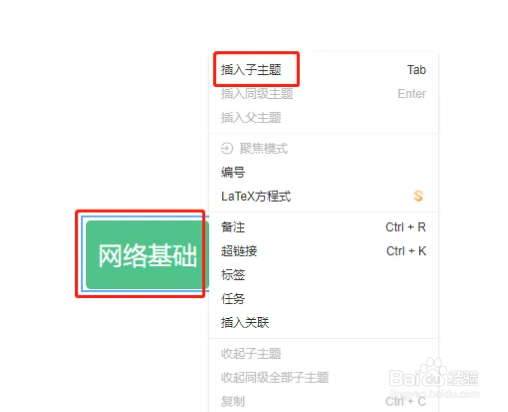Click the Ctrl + K shortcut label beside 超链接

coord(406,251)
